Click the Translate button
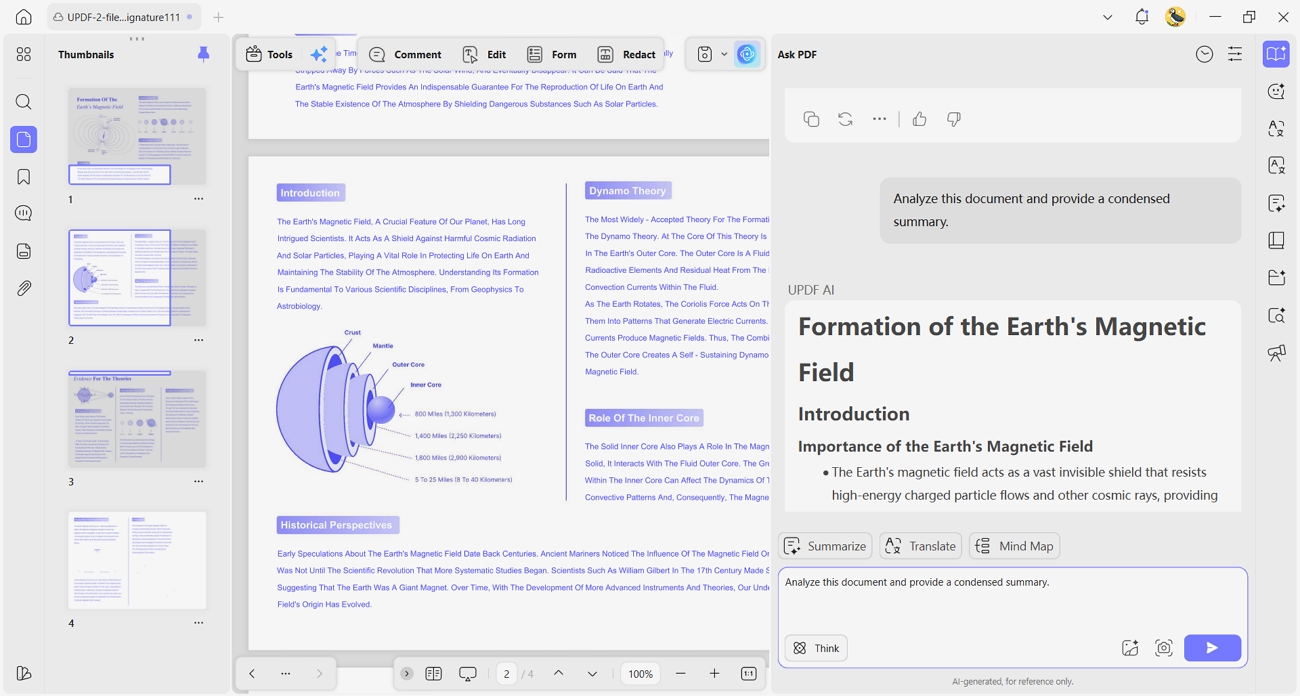 [x=920, y=546]
